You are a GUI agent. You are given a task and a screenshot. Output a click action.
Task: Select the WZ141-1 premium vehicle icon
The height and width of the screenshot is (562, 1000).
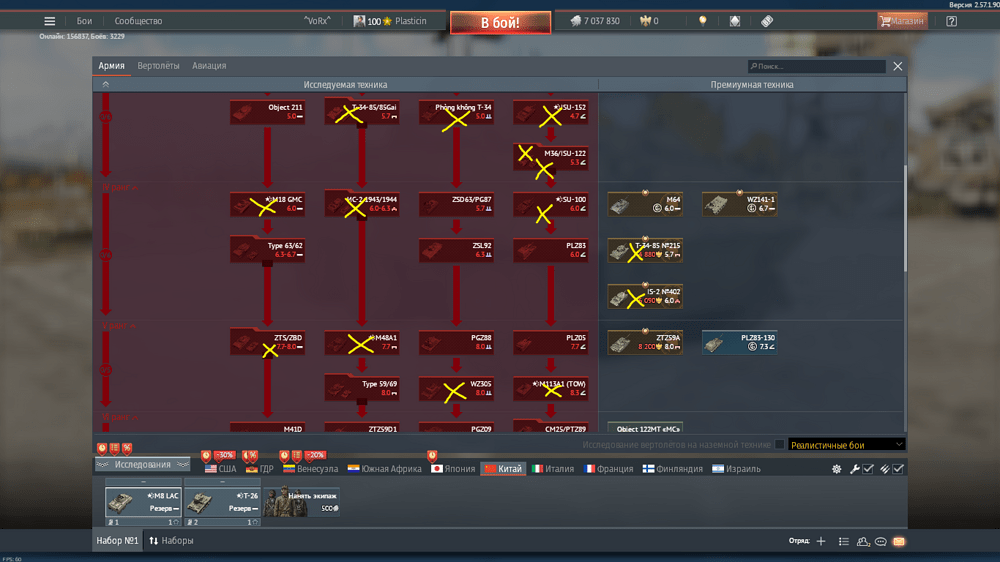click(739, 205)
